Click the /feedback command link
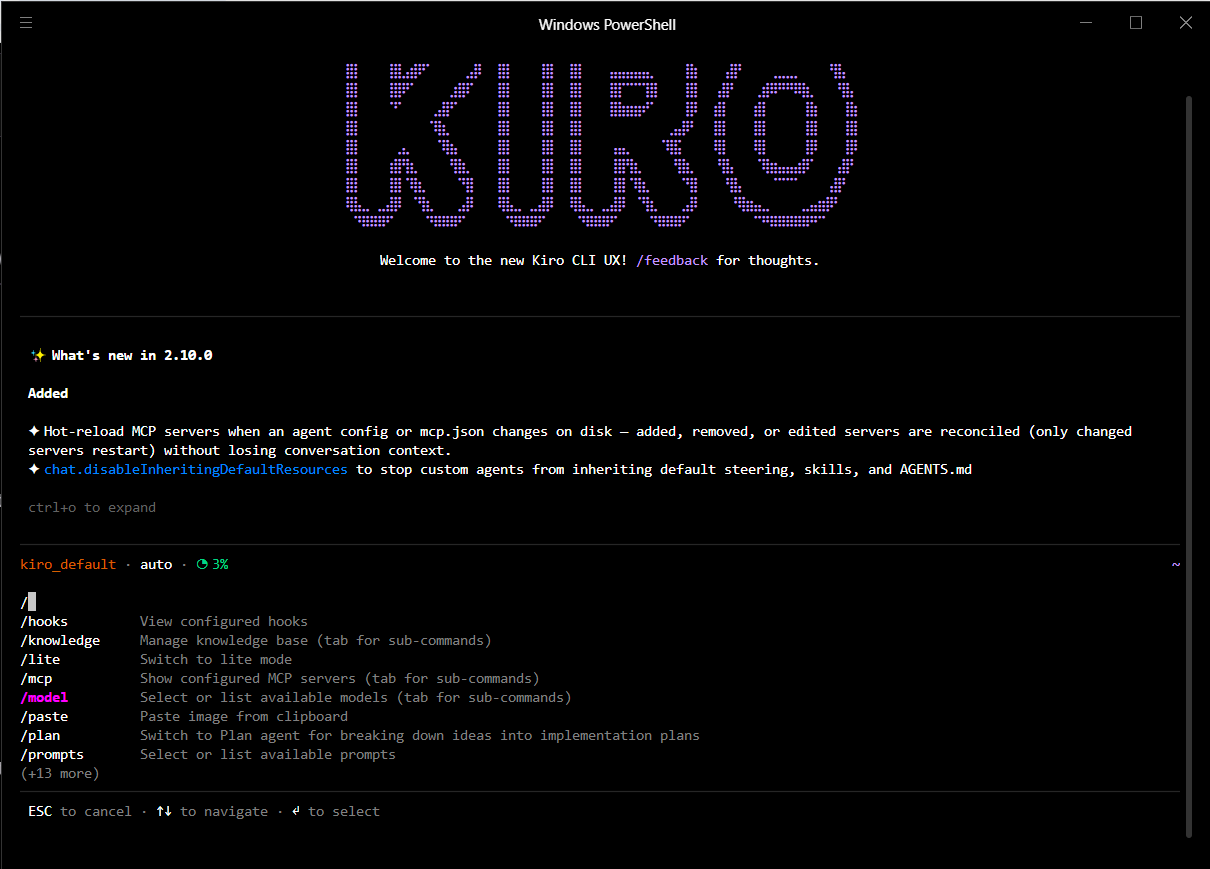Image resolution: width=1210 pixels, height=869 pixels. [672, 261]
